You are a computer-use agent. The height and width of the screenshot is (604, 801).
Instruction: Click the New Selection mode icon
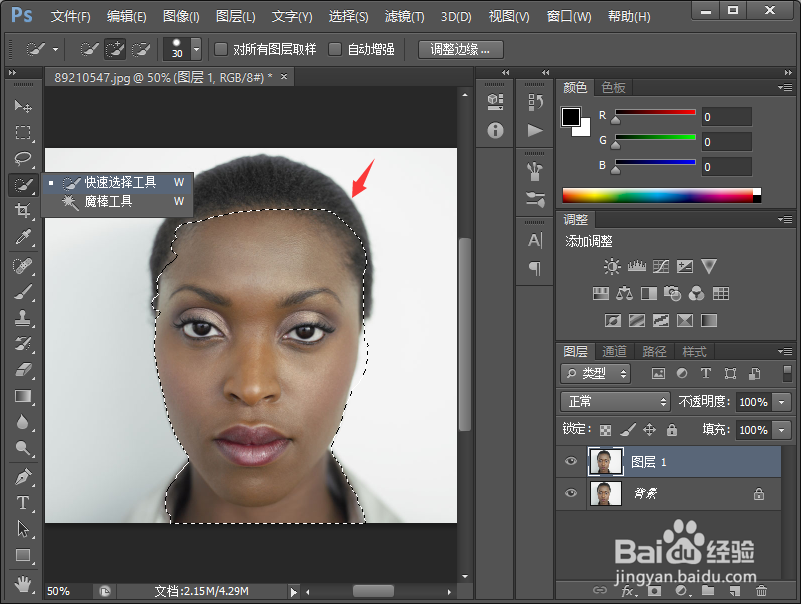89,50
